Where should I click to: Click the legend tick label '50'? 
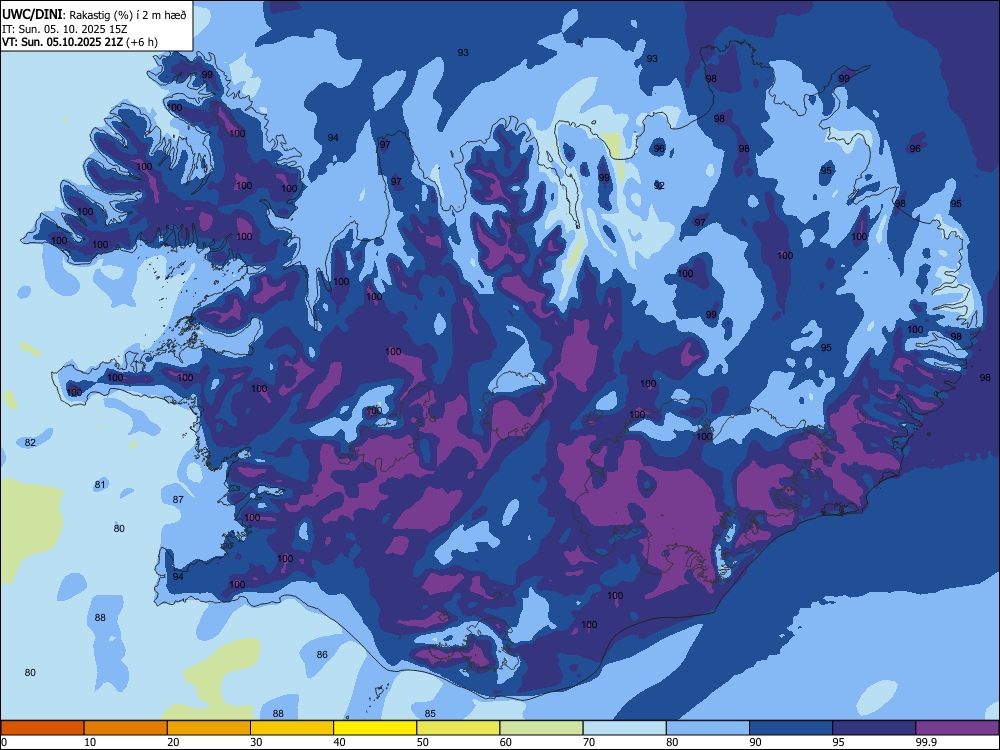click(423, 742)
